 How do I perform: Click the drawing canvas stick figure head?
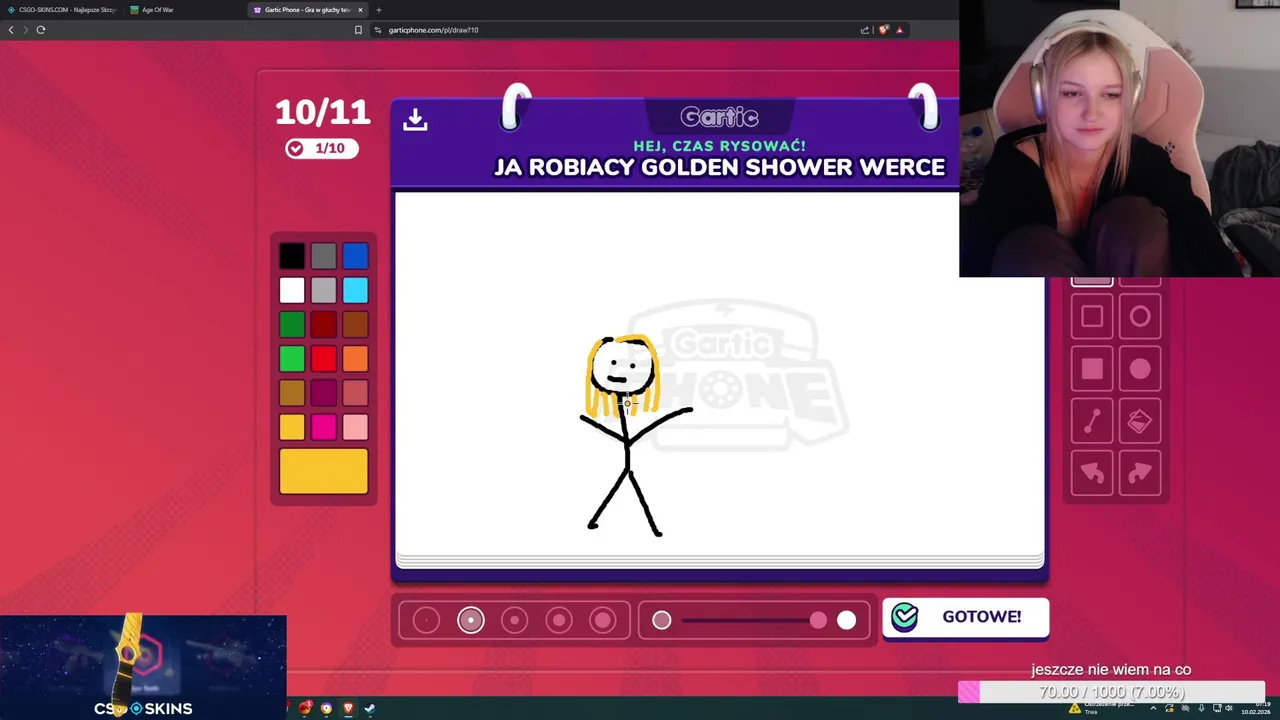[x=621, y=367]
